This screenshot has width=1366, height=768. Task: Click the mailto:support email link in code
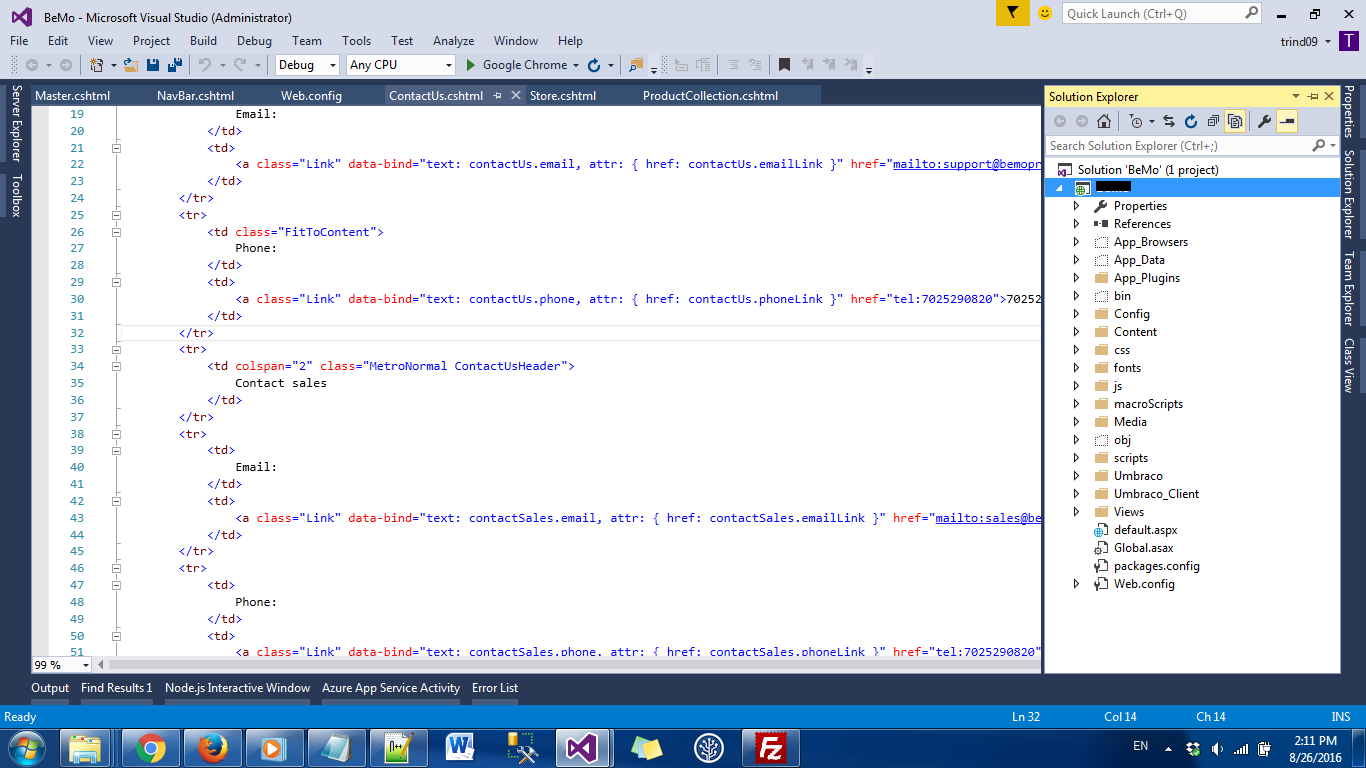[x=967, y=164]
